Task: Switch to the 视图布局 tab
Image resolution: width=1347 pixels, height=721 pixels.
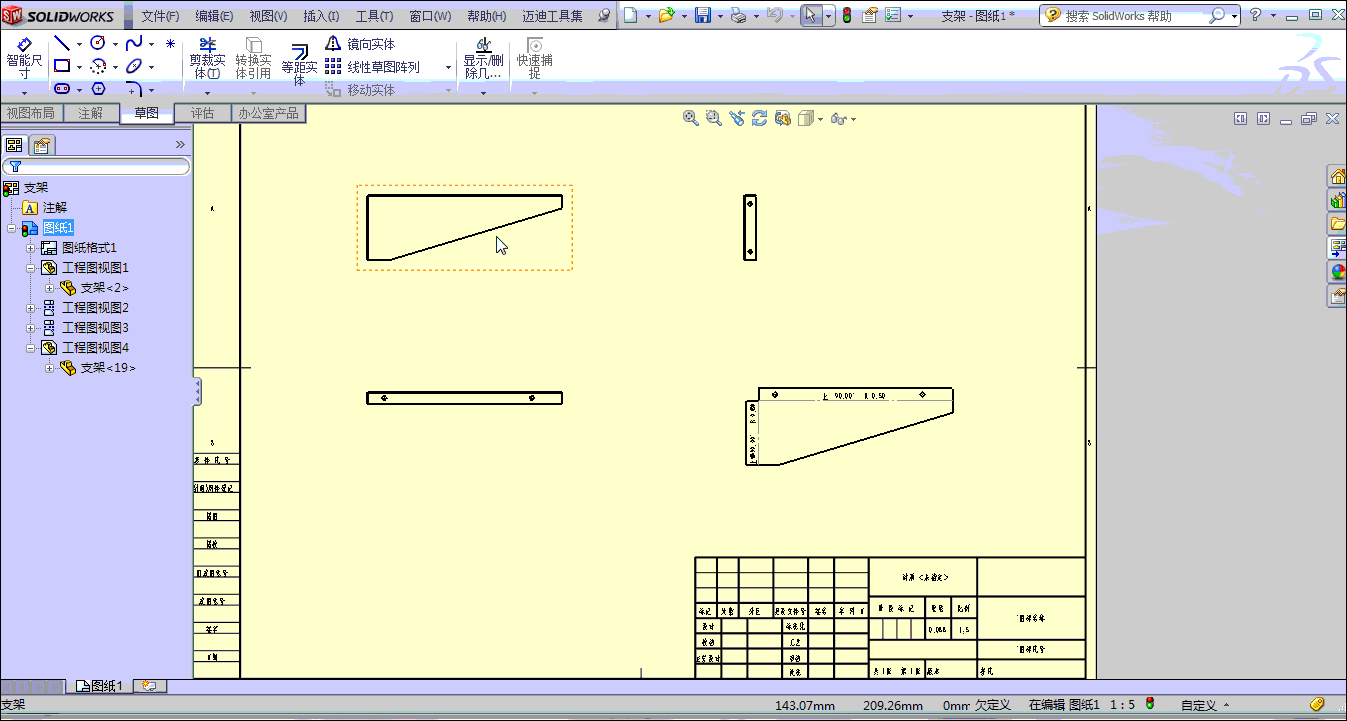Action: 30,113
